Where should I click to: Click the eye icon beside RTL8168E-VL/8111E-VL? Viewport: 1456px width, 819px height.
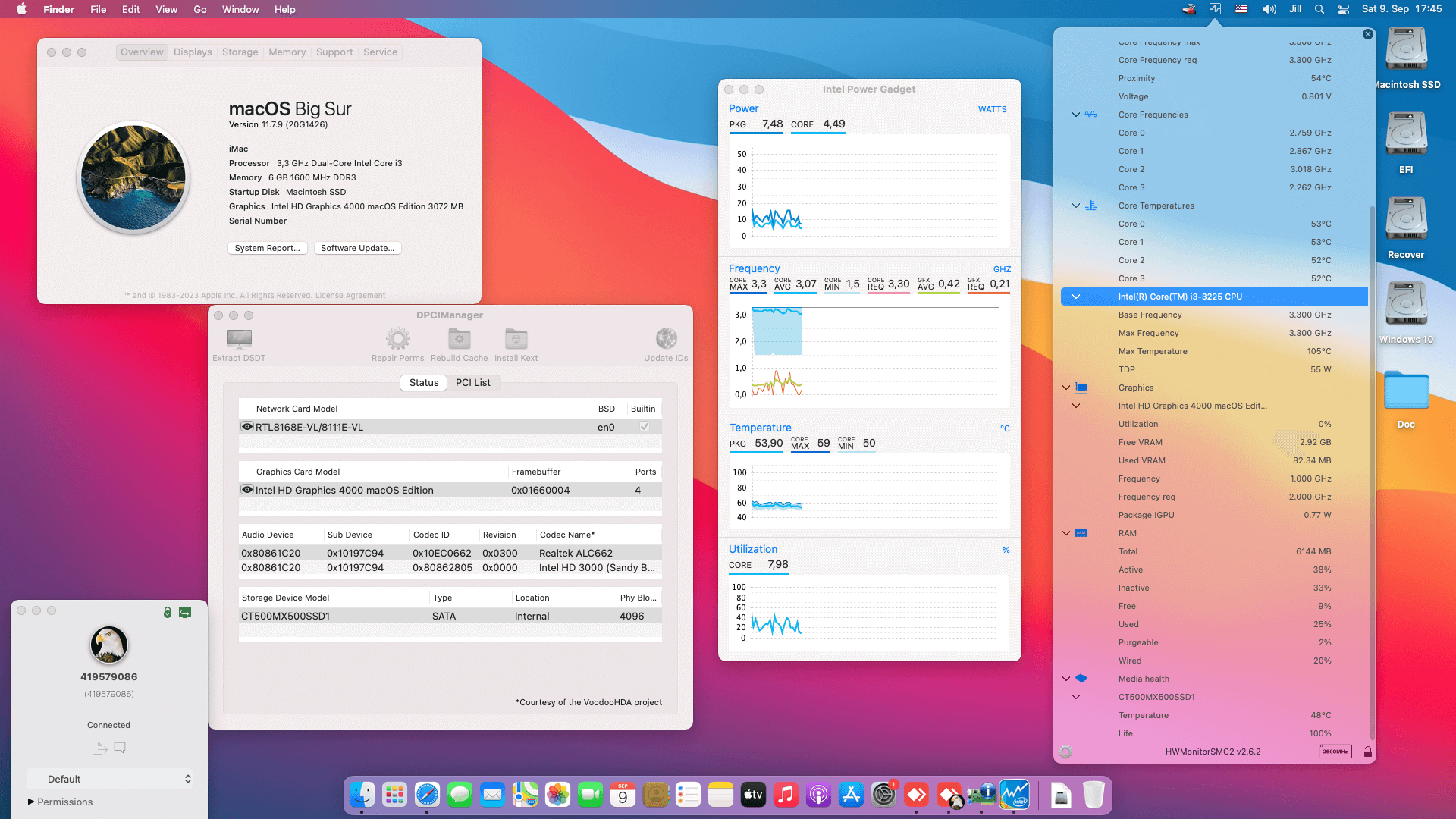click(x=246, y=427)
